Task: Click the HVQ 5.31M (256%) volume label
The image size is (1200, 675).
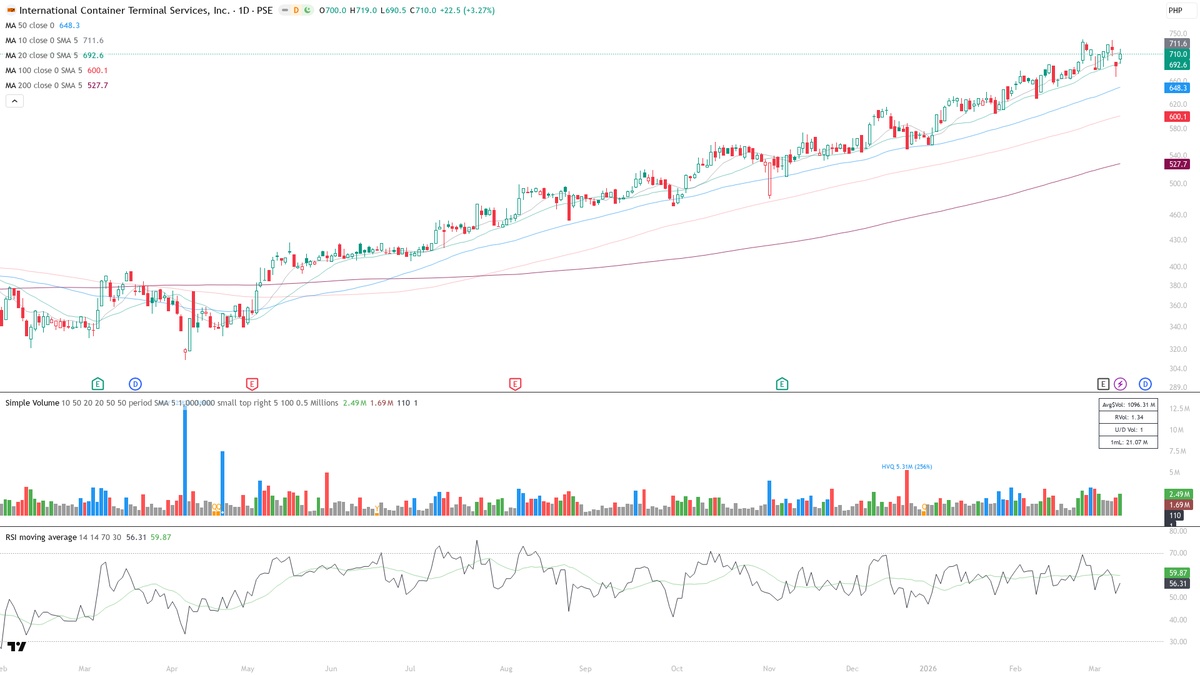Action: click(x=906, y=466)
